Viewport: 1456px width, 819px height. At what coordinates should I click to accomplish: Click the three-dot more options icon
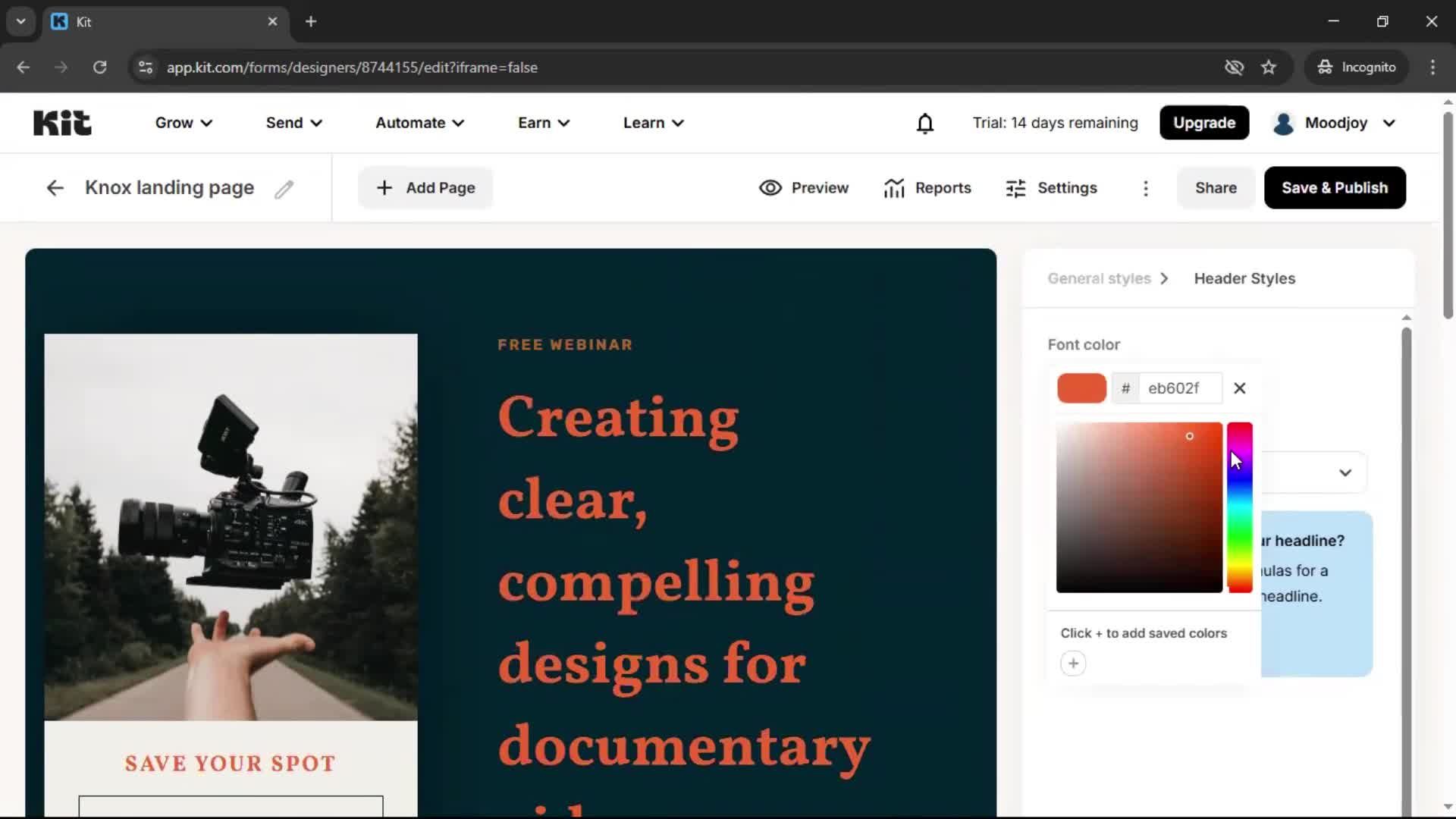coord(1146,188)
